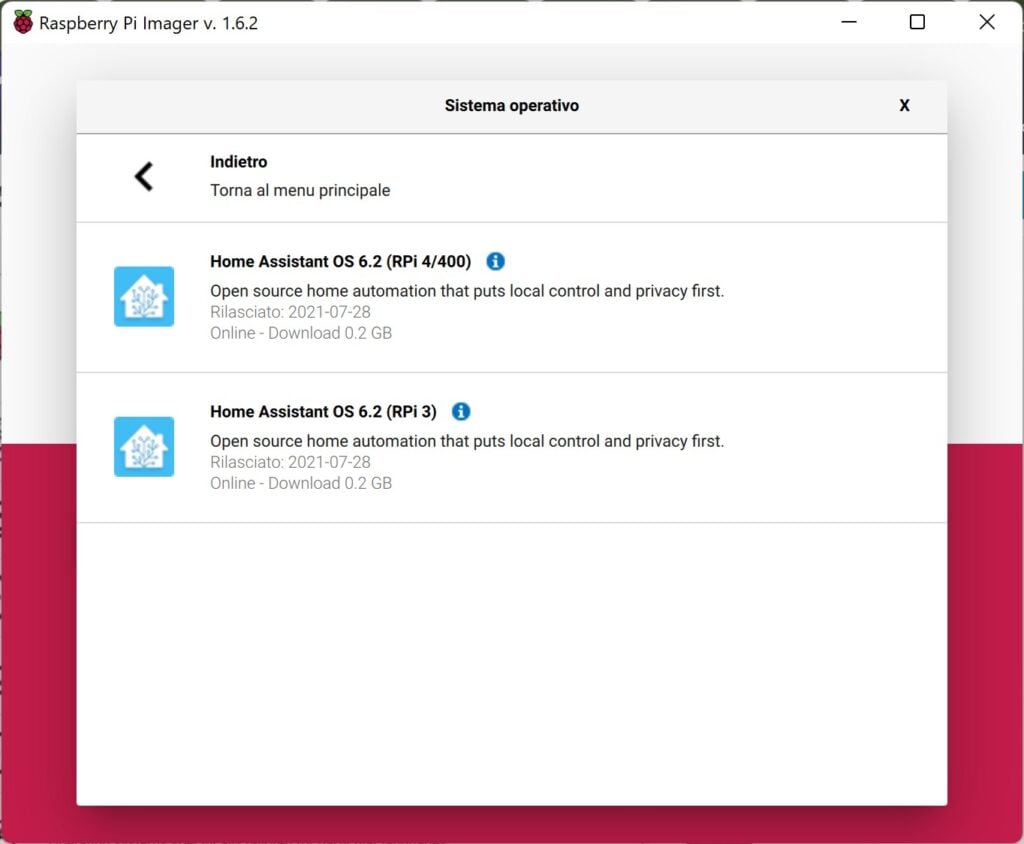
Task: Close the Raspberry Pi Imager window
Action: [987, 22]
